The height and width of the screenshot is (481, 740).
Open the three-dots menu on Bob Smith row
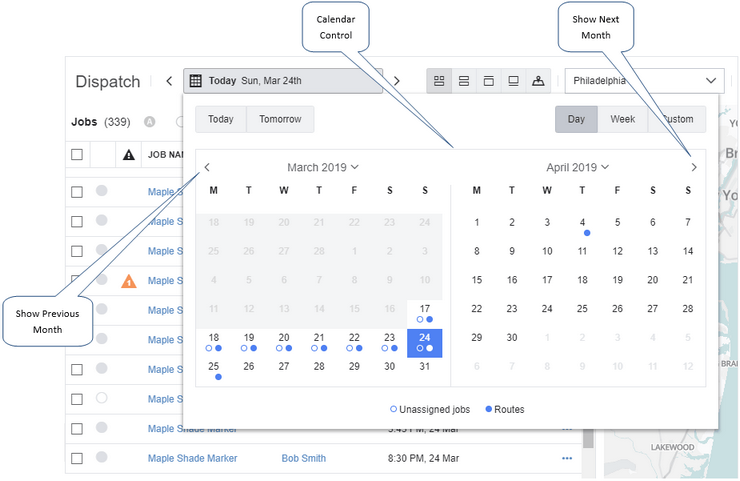click(x=567, y=459)
